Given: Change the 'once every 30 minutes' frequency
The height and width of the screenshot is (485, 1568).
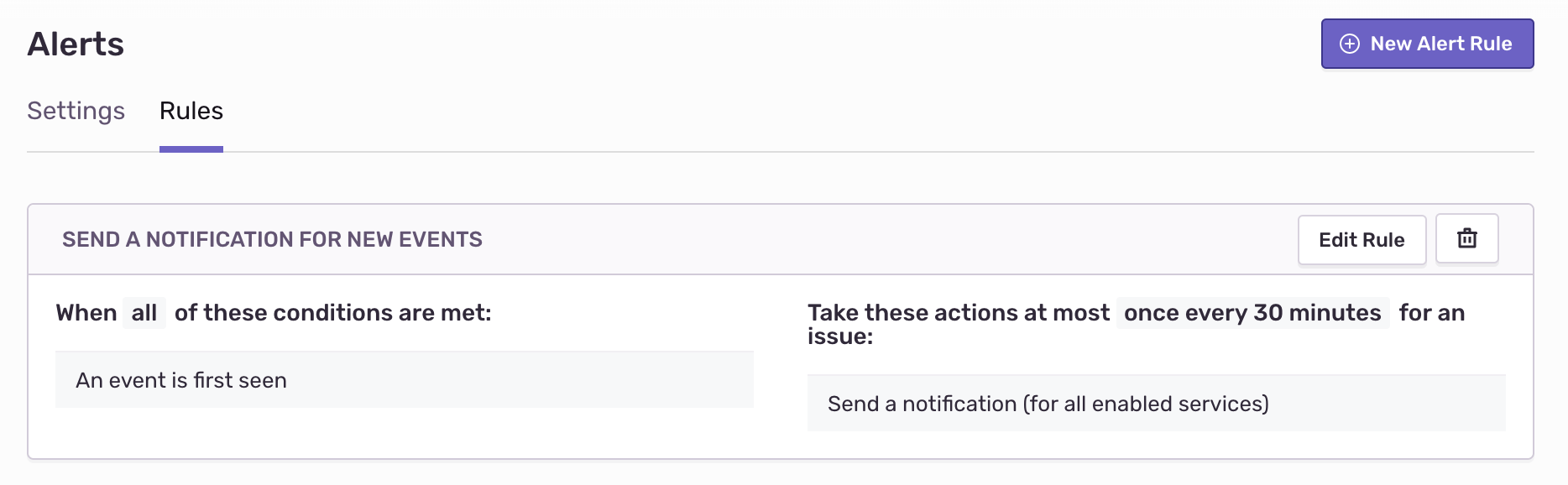Looking at the screenshot, I should click(1251, 312).
